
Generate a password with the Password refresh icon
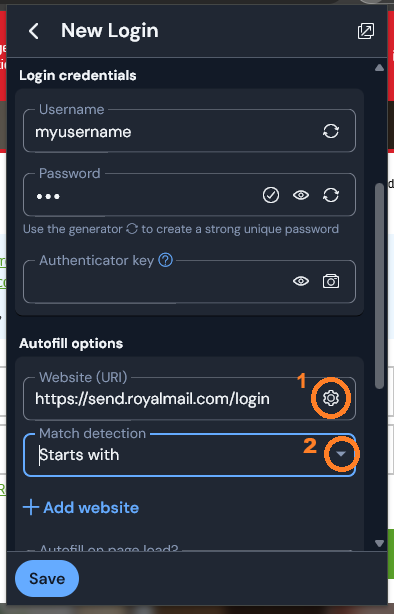(331, 195)
